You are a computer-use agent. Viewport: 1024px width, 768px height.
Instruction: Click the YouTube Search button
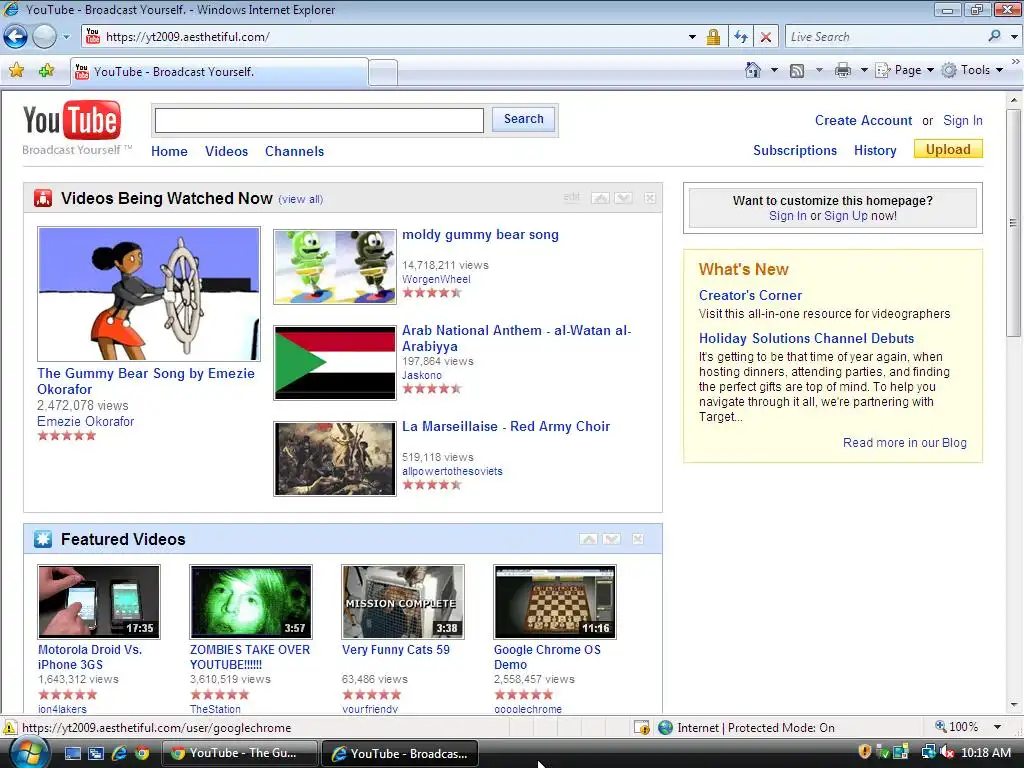(x=524, y=119)
